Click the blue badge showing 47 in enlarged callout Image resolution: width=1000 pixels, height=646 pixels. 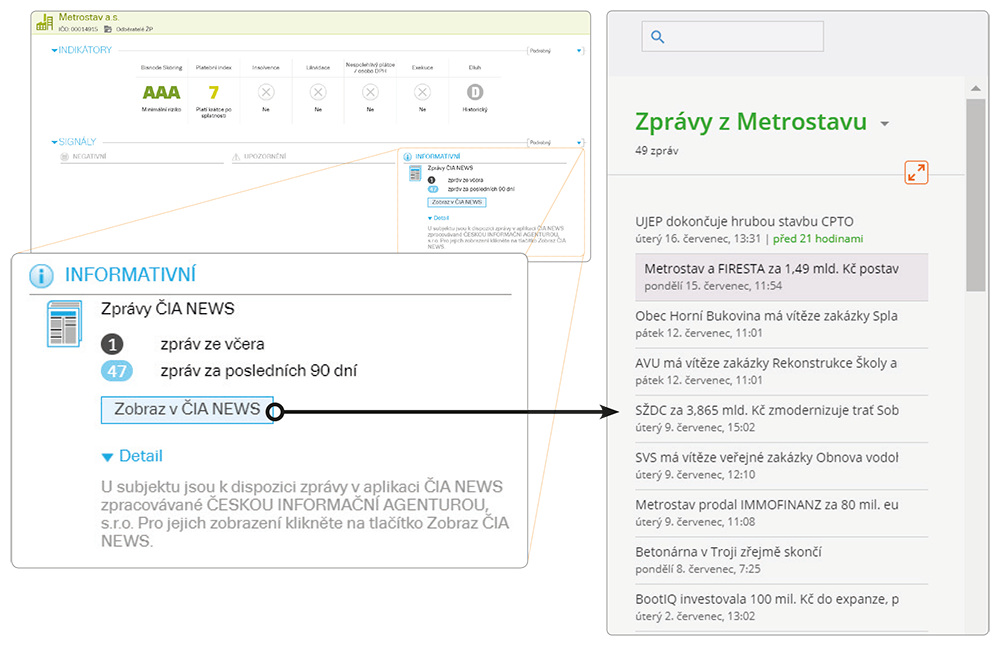pyautogui.click(x=117, y=371)
